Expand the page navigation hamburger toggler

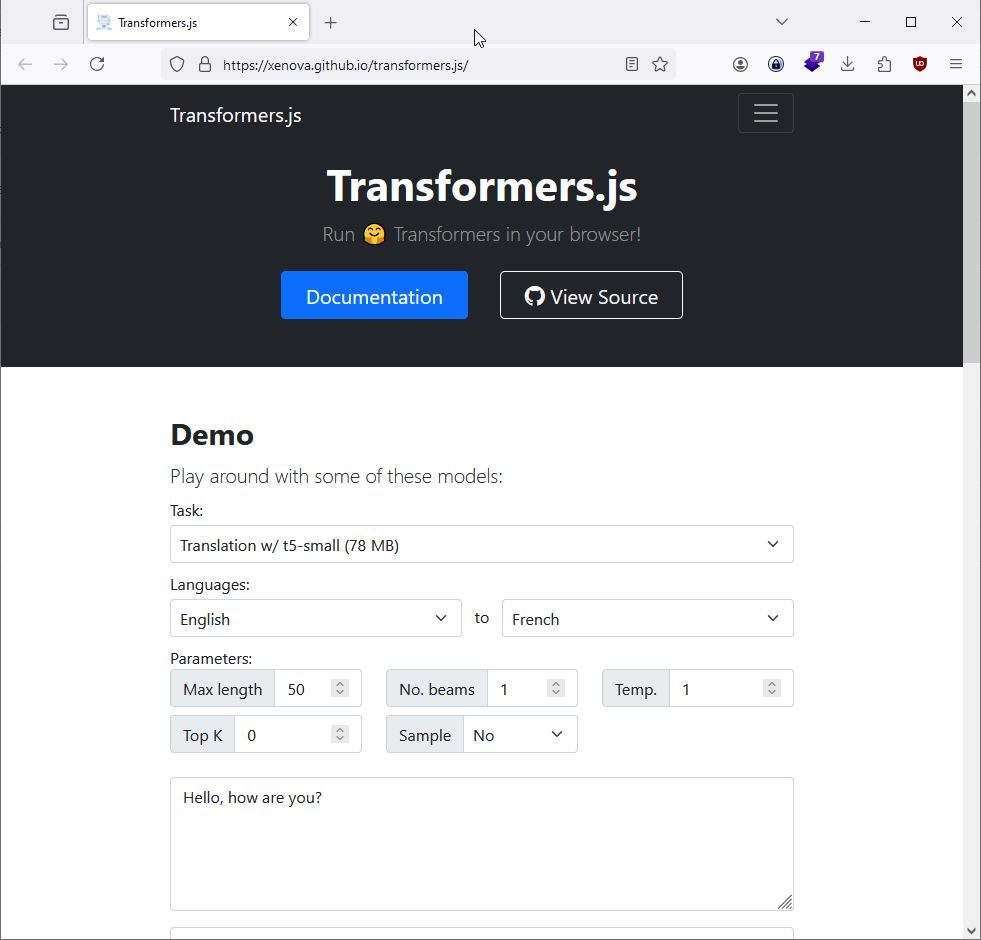click(x=766, y=113)
